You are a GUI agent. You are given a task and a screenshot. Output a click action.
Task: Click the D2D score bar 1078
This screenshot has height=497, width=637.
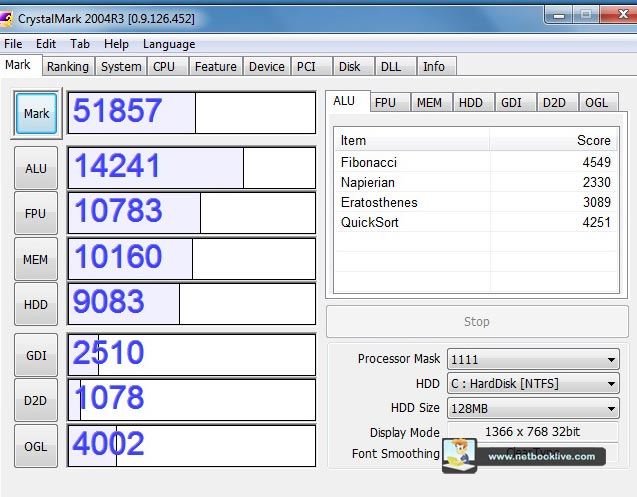(192, 400)
